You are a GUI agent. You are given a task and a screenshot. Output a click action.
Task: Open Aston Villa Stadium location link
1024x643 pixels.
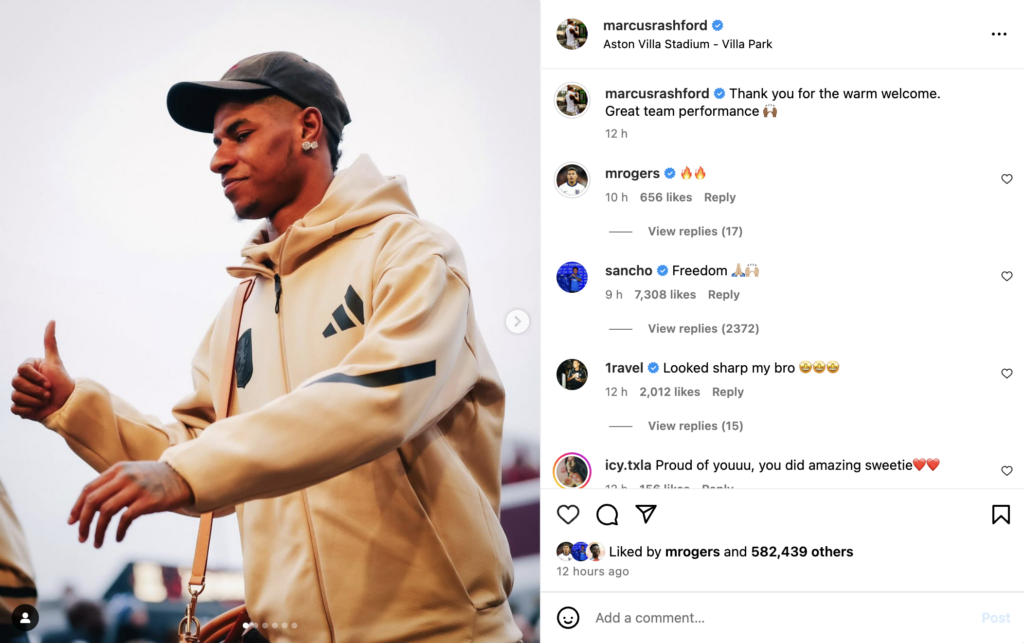click(x=687, y=44)
